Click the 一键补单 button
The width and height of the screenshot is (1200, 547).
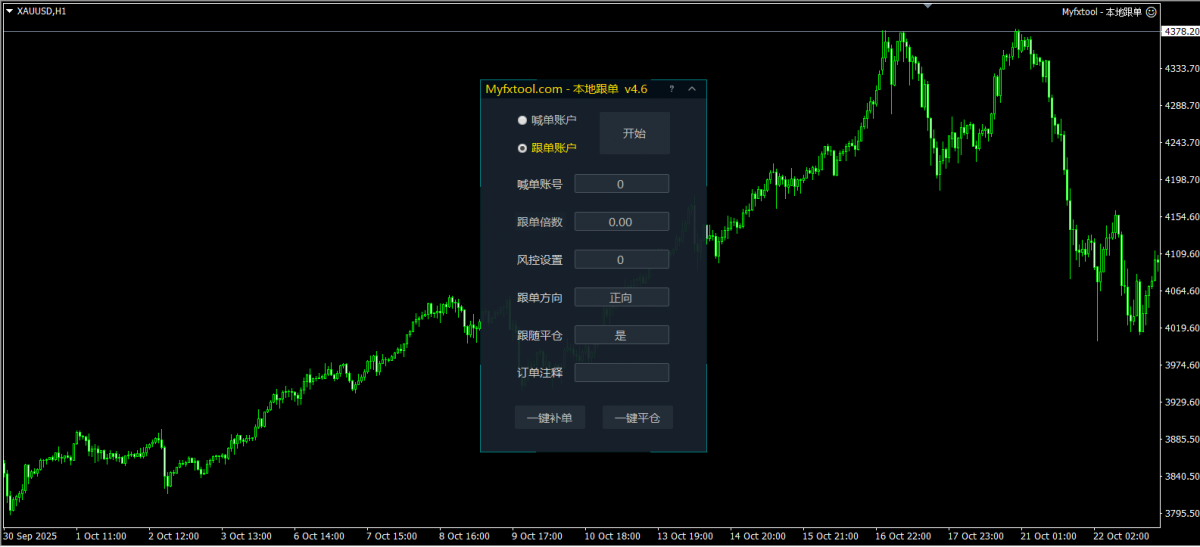[x=550, y=418]
